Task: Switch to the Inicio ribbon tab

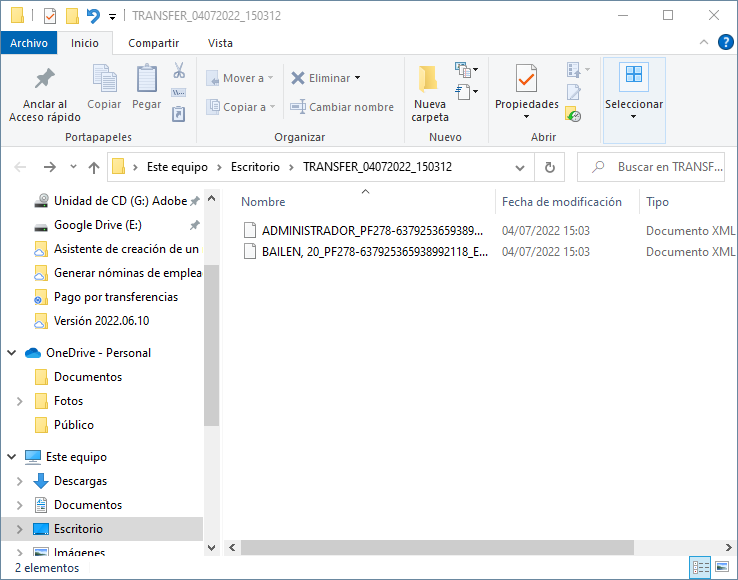Action: click(85, 43)
